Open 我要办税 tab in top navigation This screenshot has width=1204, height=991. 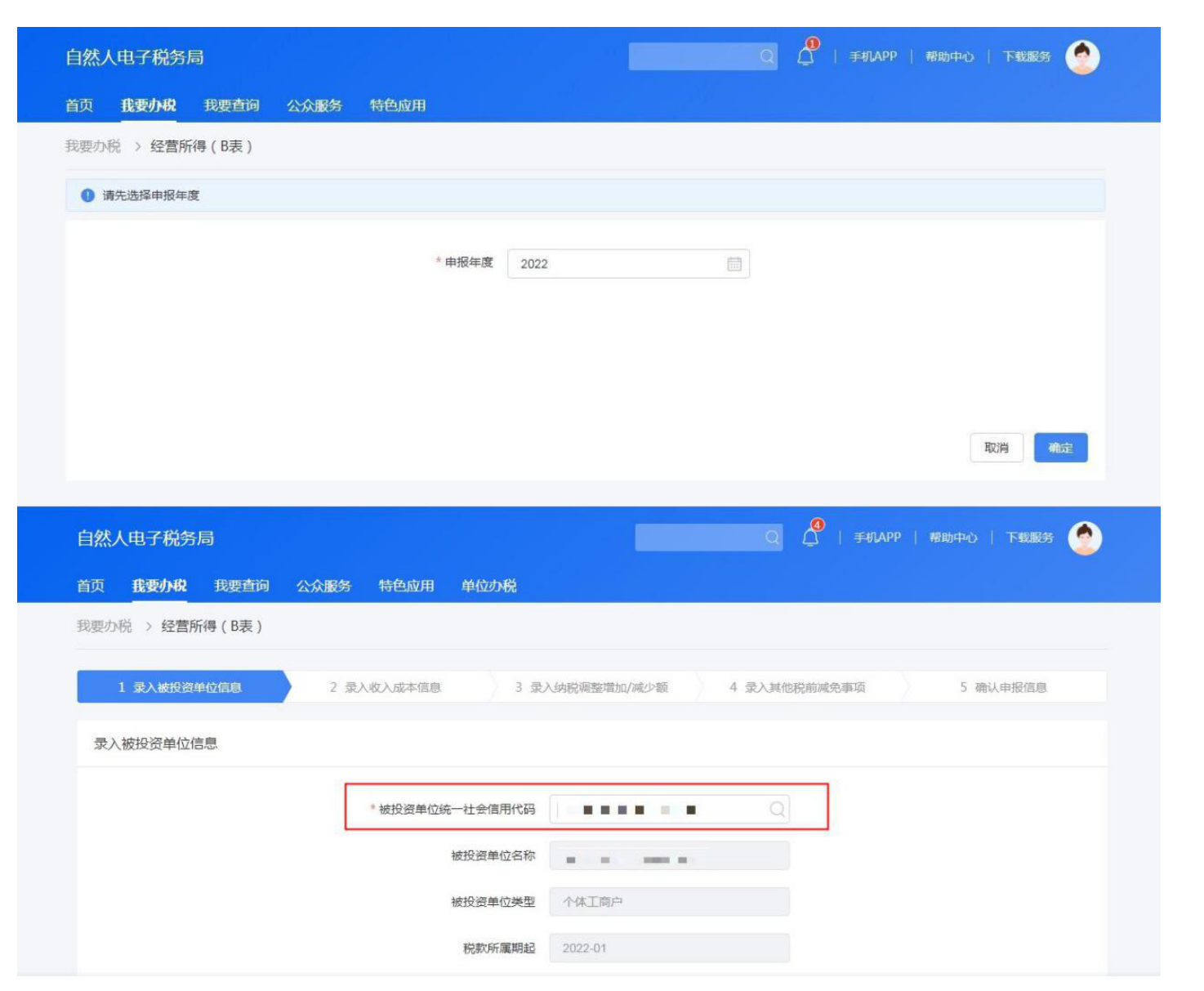point(148,105)
